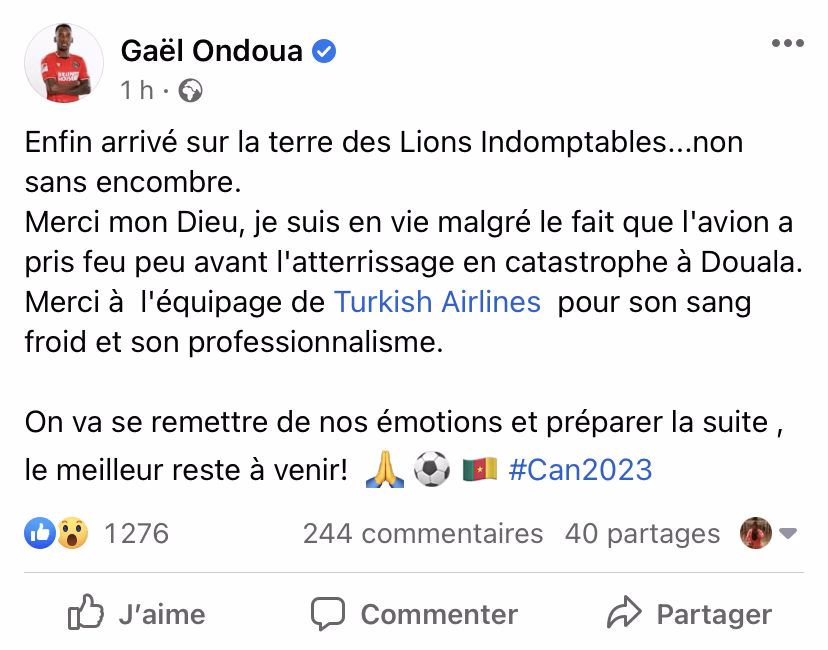828x650 pixels.
Task: Share the post via Partager
Action: coord(689,613)
